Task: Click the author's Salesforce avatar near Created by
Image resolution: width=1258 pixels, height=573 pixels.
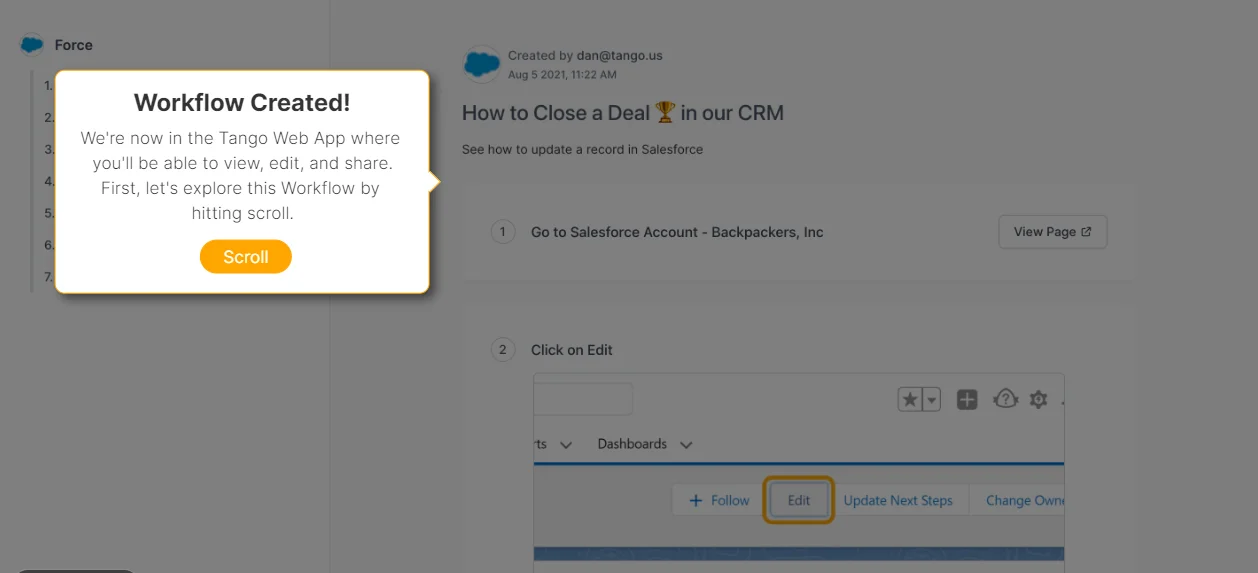Action: pos(482,65)
